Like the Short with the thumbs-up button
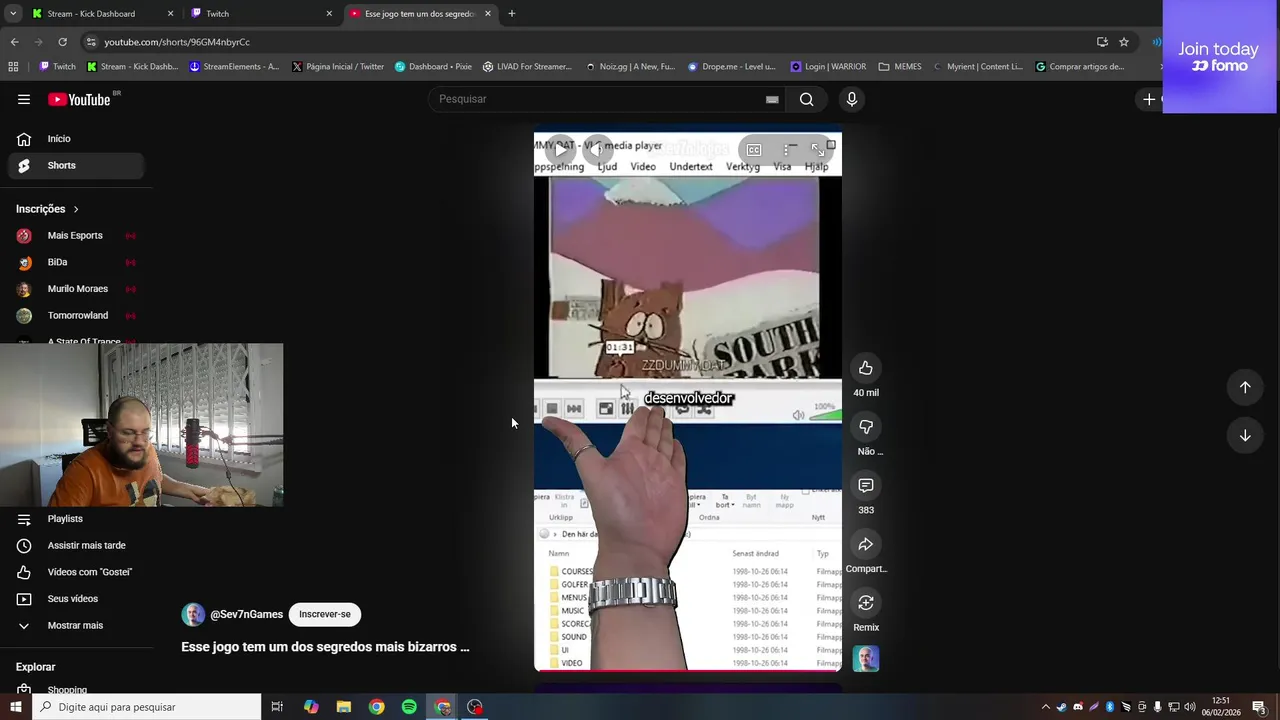1280x720 pixels. [866, 368]
